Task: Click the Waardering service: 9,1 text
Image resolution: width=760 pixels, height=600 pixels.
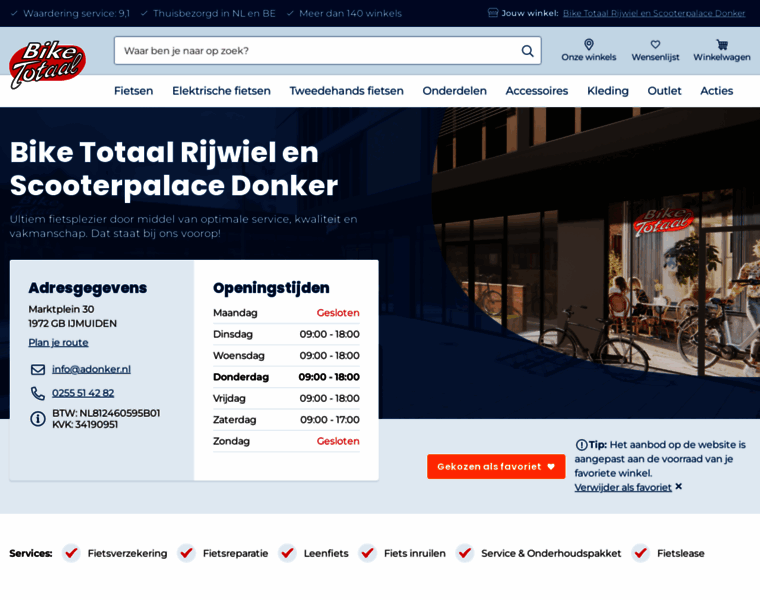Action: tap(77, 13)
